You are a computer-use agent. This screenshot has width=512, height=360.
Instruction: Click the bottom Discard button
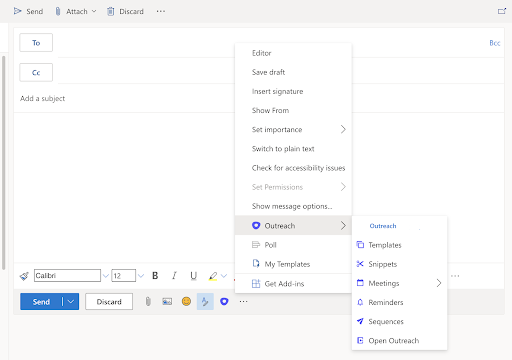click(x=109, y=302)
